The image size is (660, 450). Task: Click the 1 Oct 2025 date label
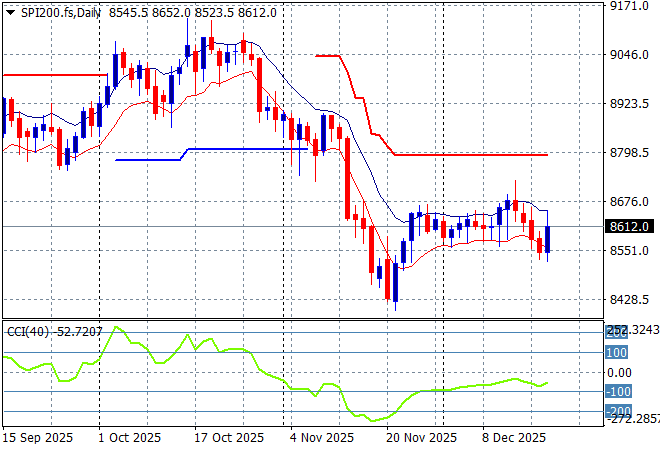point(130,438)
